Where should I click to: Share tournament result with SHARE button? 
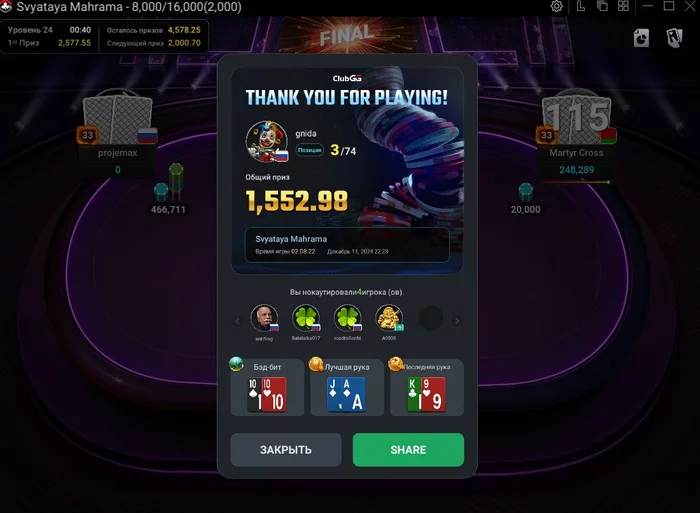click(408, 450)
